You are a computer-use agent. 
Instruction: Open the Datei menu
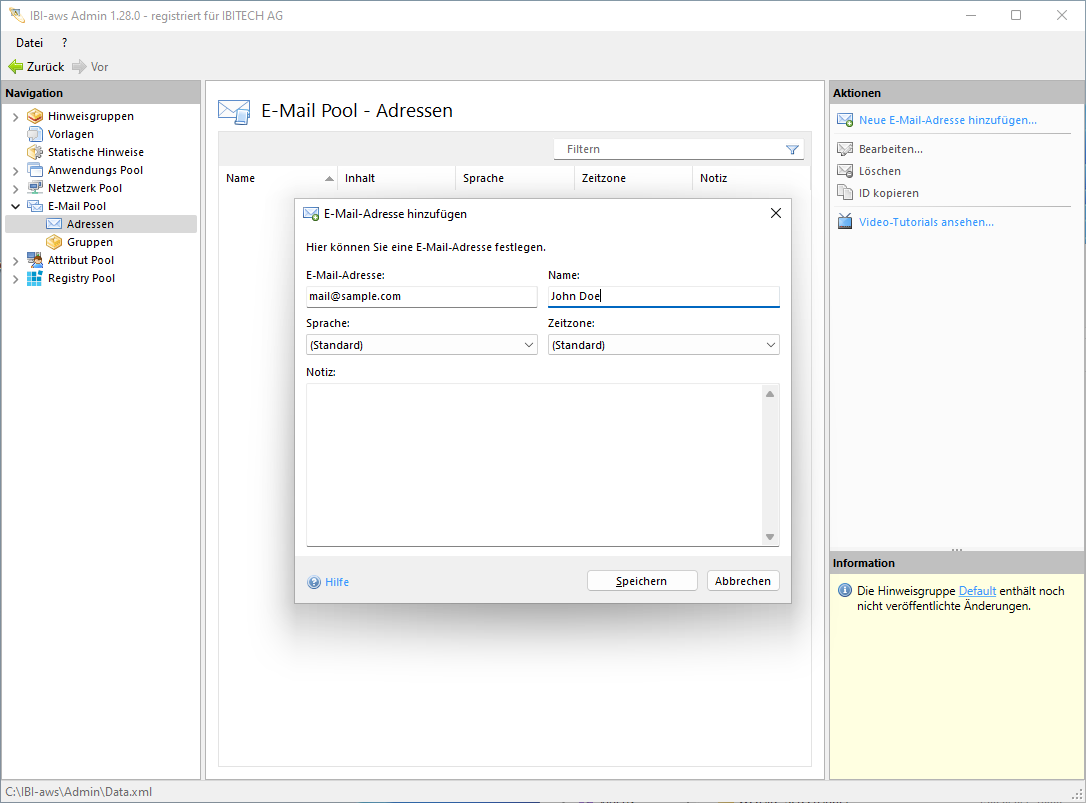click(x=29, y=43)
